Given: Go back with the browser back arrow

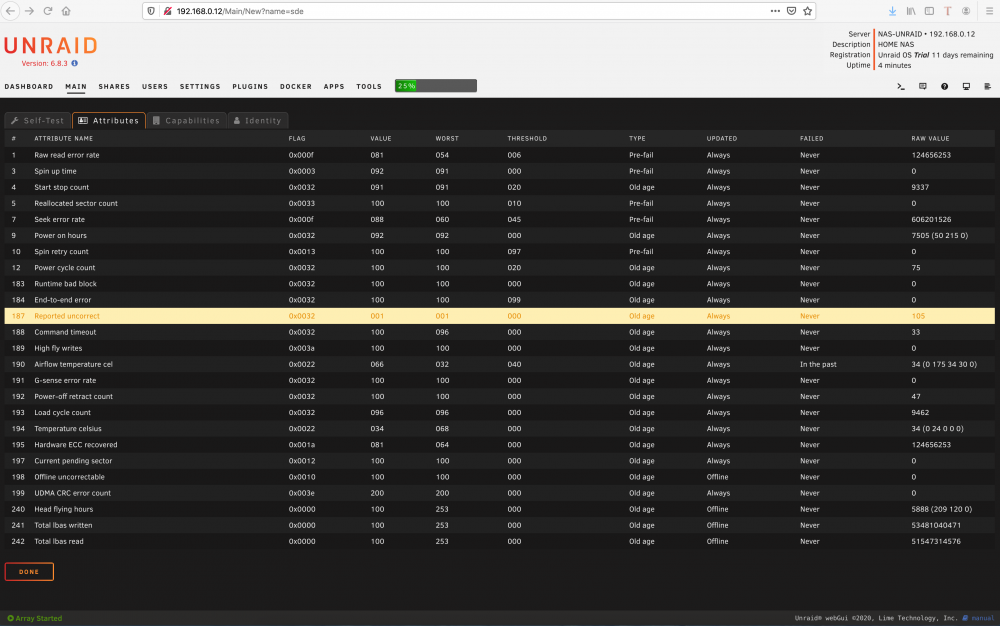Looking at the screenshot, I should coord(10,11).
